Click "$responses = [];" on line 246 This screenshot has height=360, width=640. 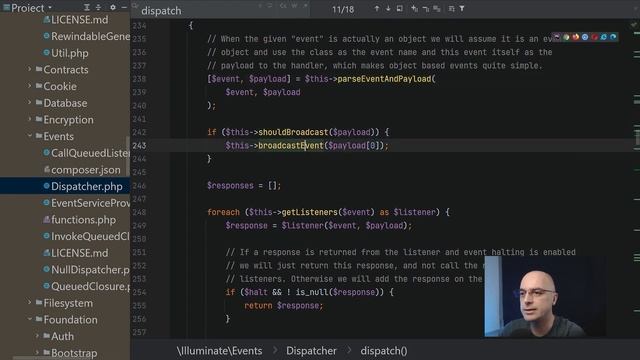coord(244,185)
